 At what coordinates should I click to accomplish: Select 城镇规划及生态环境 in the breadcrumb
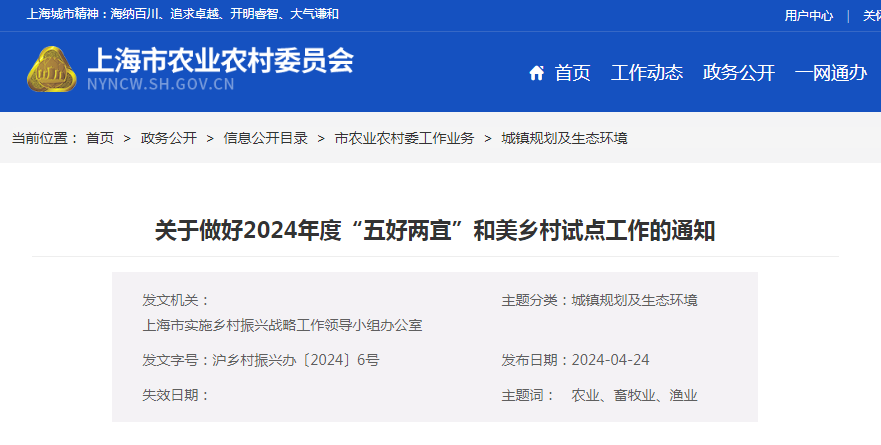click(x=564, y=138)
